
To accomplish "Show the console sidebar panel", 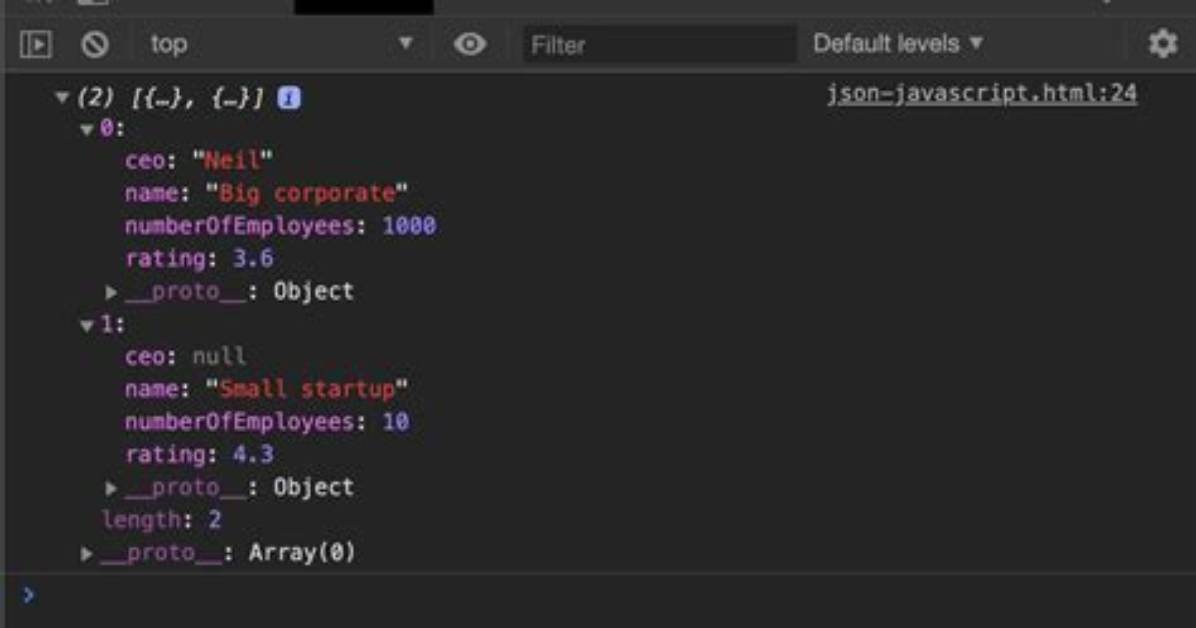I will [36, 44].
